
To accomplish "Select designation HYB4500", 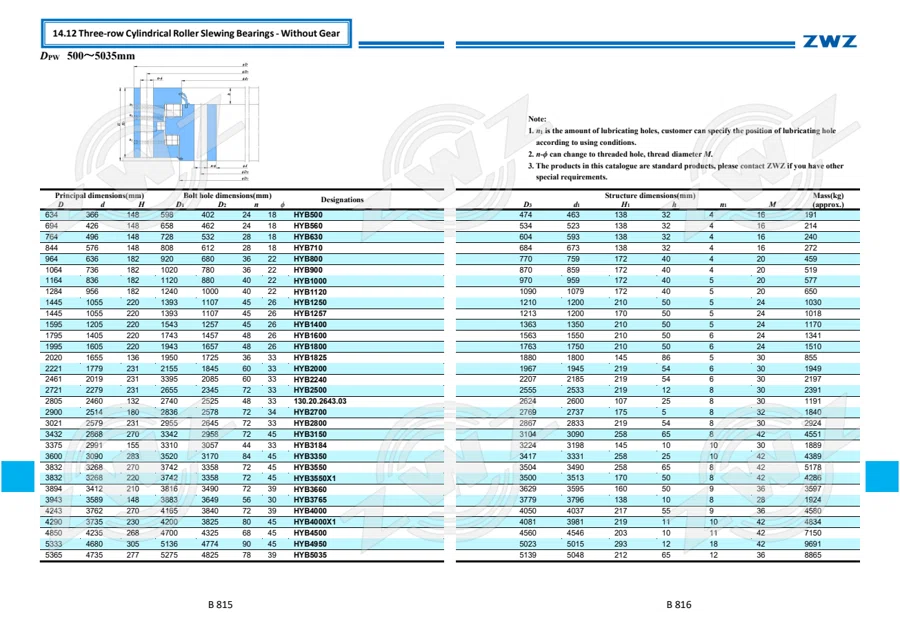I will coord(310,533).
